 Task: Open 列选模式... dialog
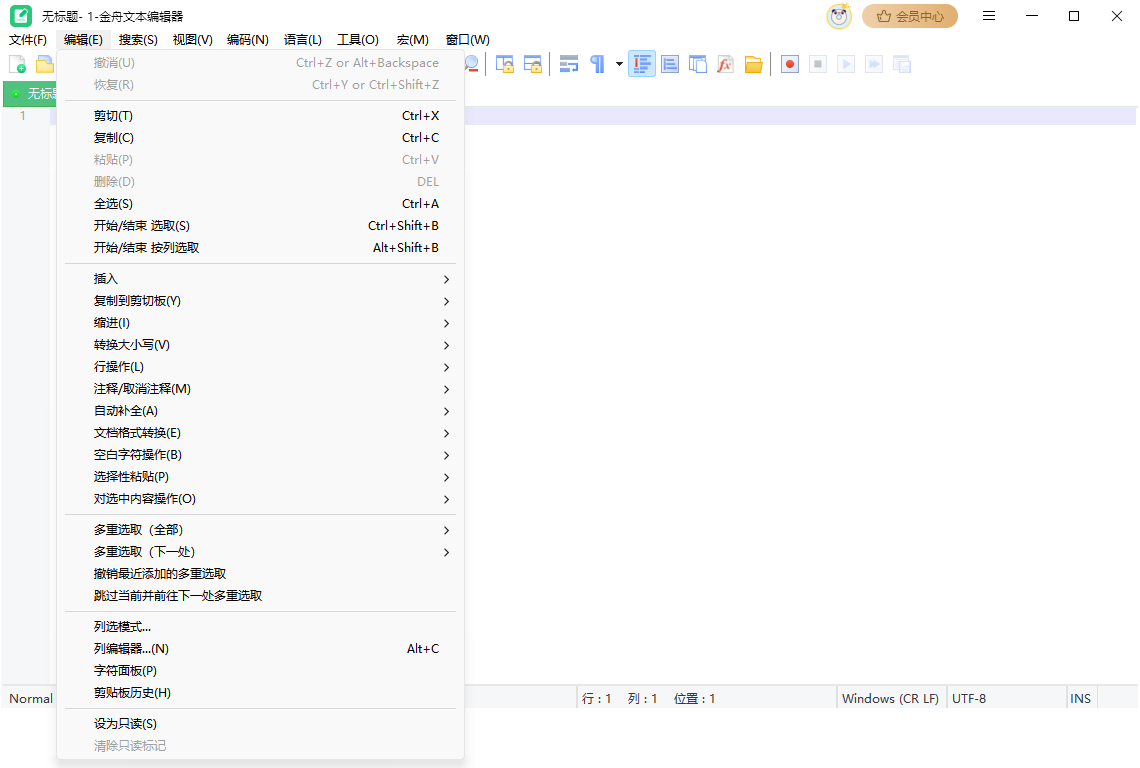[x=260, y=626]
